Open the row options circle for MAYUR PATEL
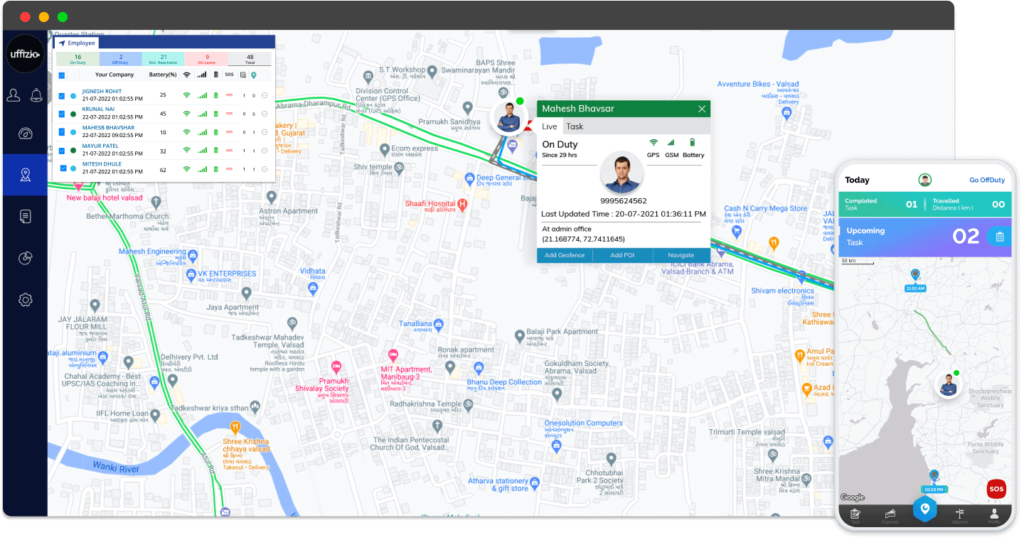This screenshot has height=540, width=1024. (x=264, y=150)
